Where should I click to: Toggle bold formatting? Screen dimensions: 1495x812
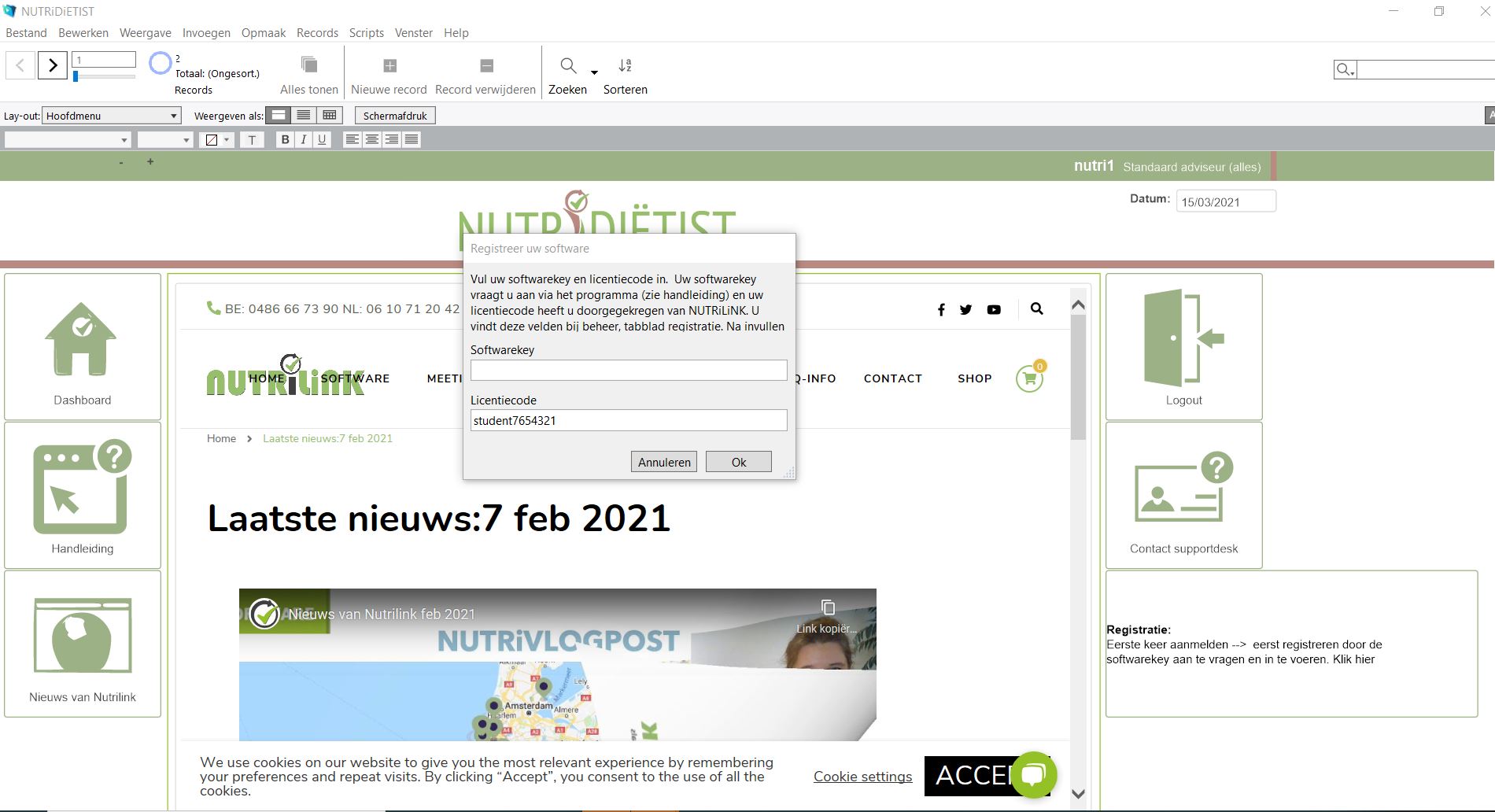pos(285,139)
